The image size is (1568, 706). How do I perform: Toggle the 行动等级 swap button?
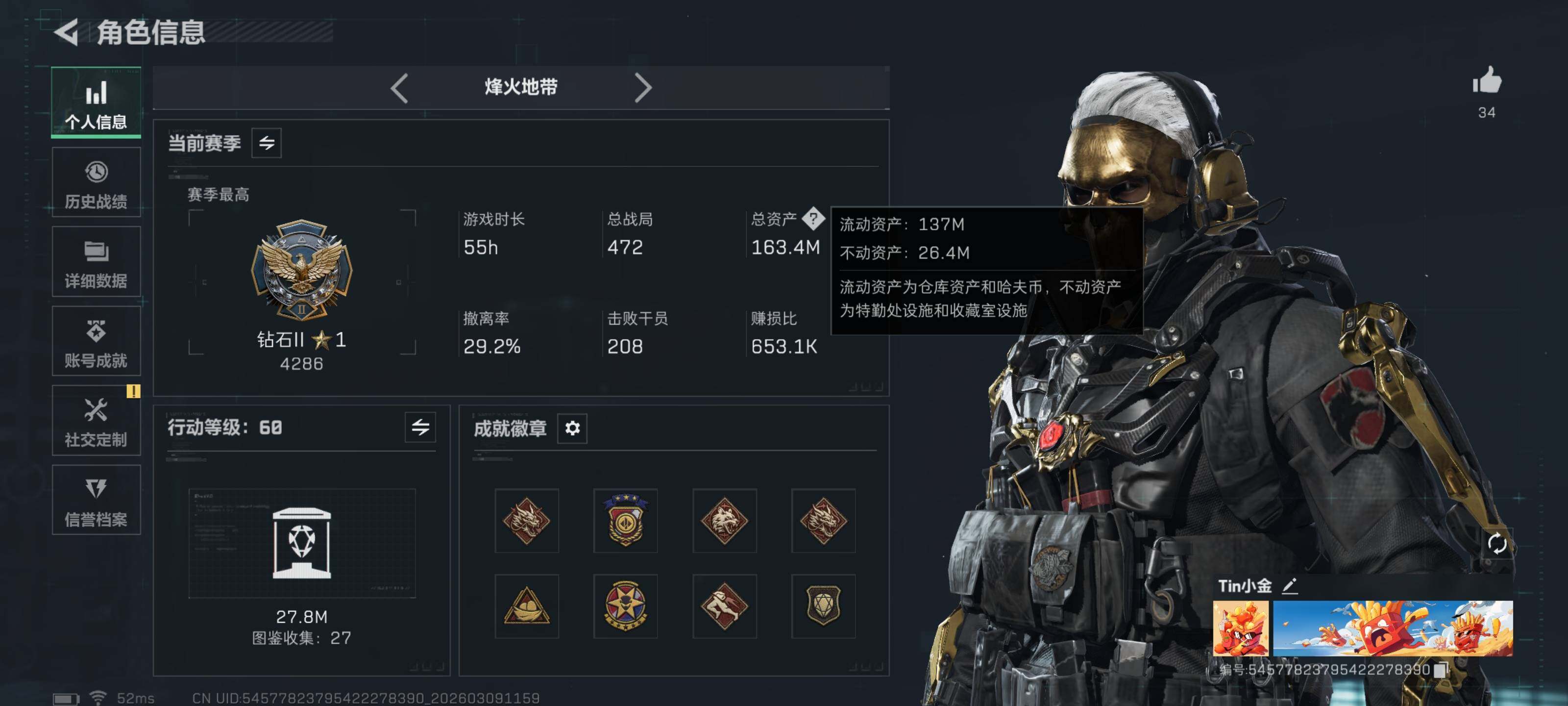420,427
